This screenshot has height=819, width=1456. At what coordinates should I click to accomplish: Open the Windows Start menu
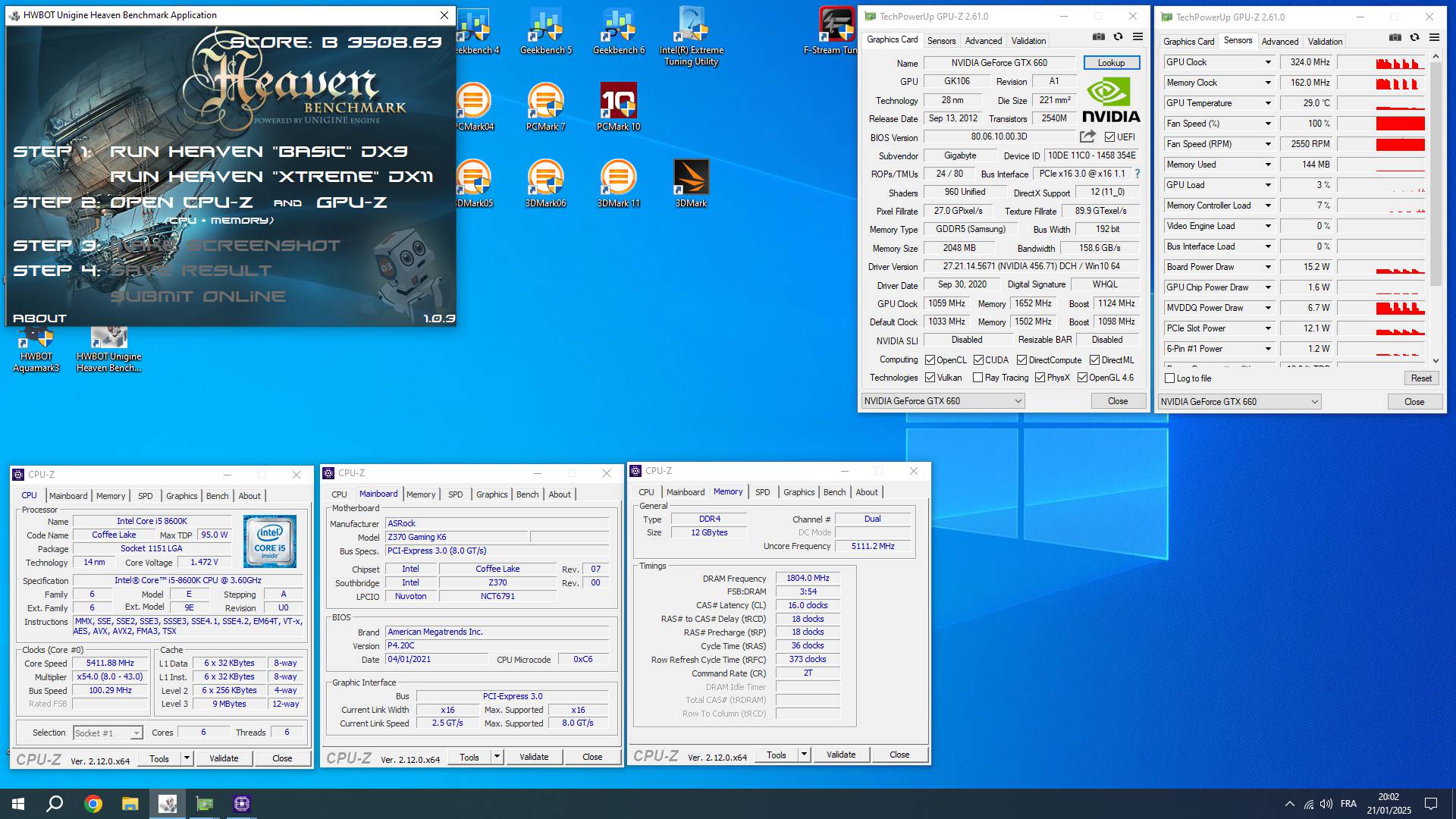pos(18,804)
